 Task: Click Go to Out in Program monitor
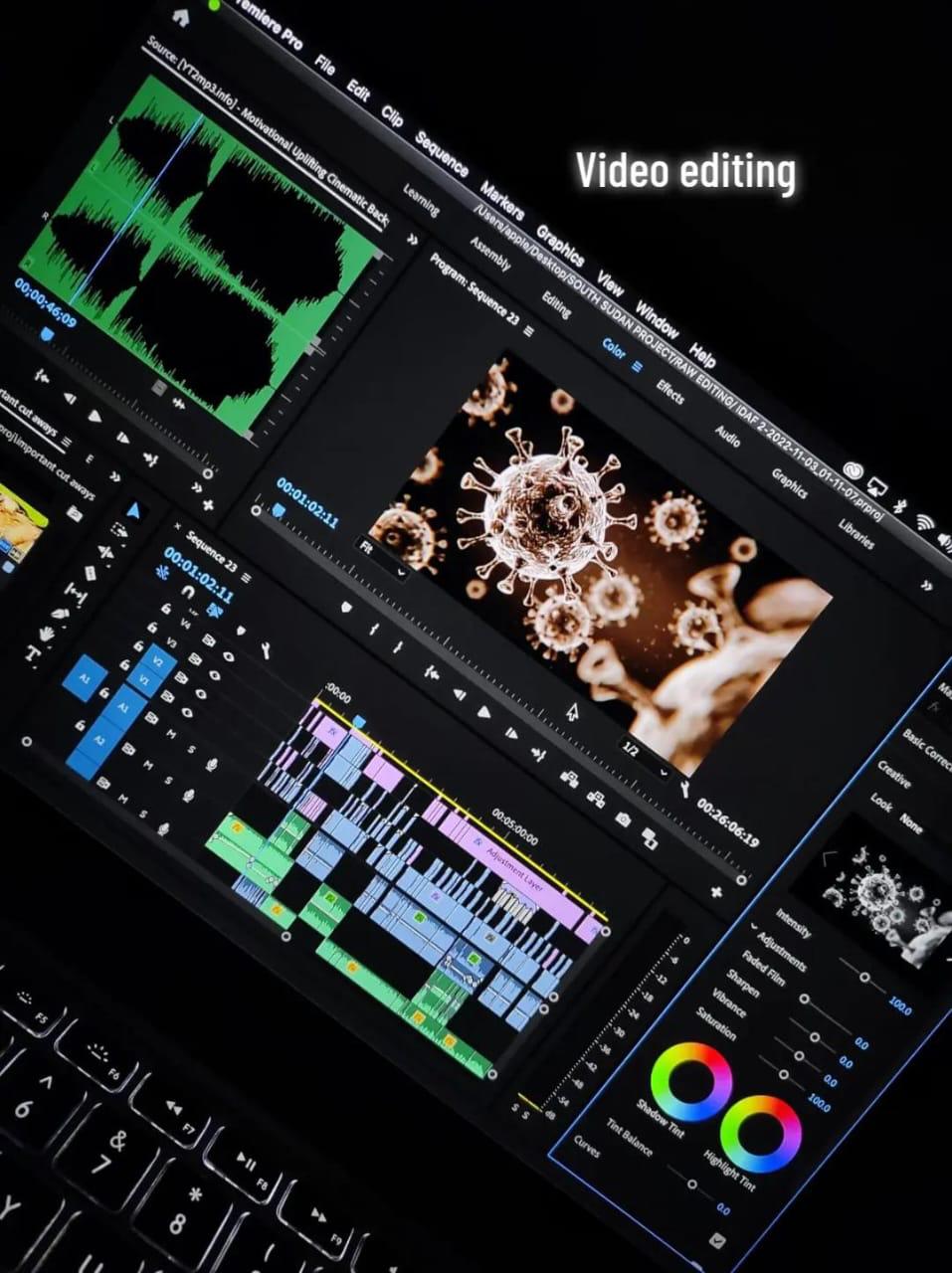click(537, 755)
